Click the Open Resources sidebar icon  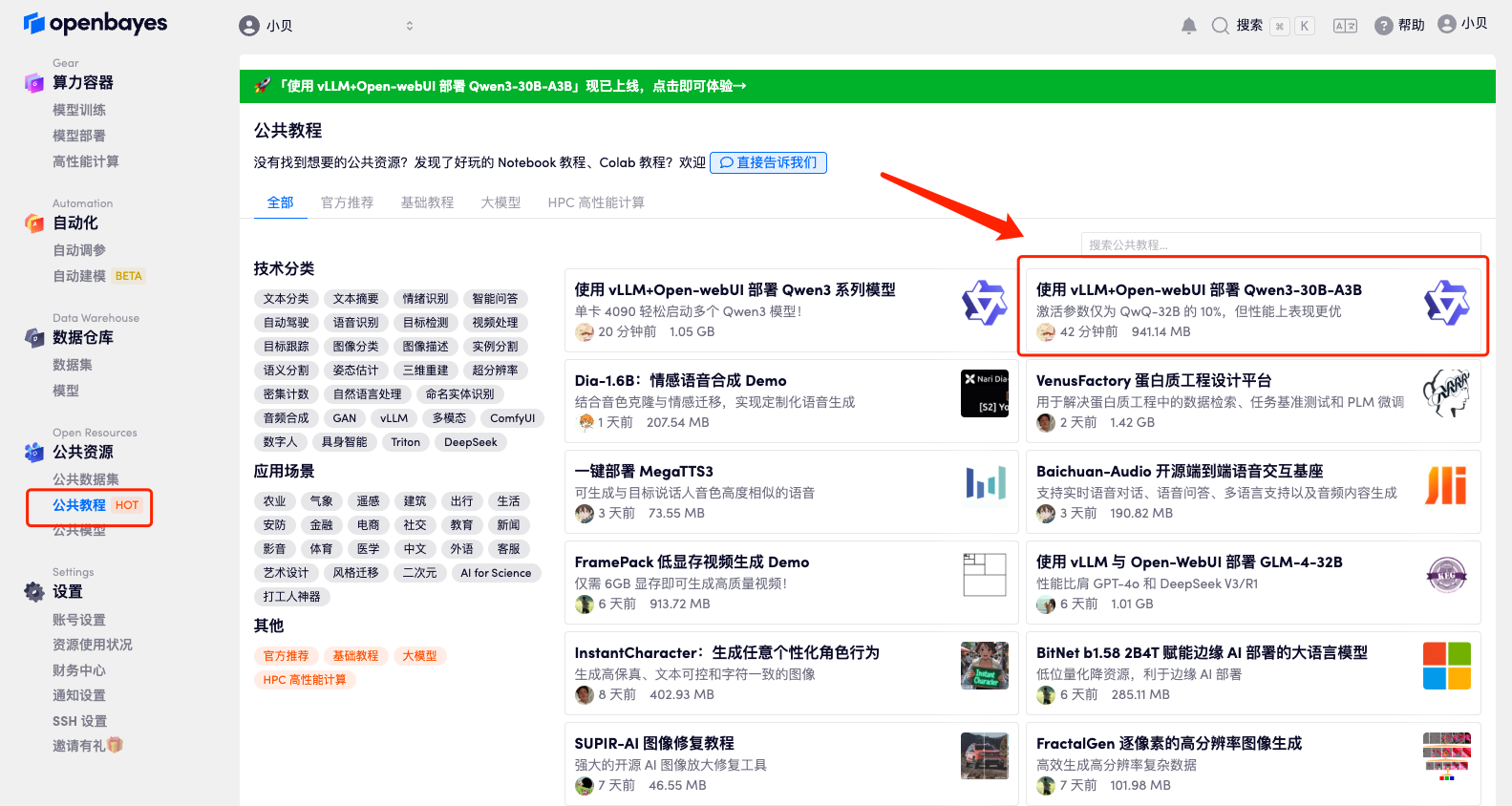(34, 453)
